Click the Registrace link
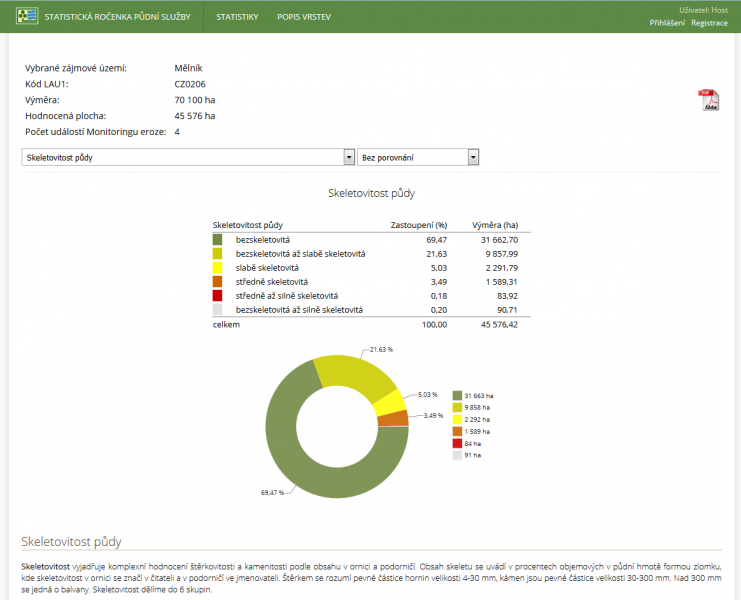741x600 pixels. [x=709, y=22]
